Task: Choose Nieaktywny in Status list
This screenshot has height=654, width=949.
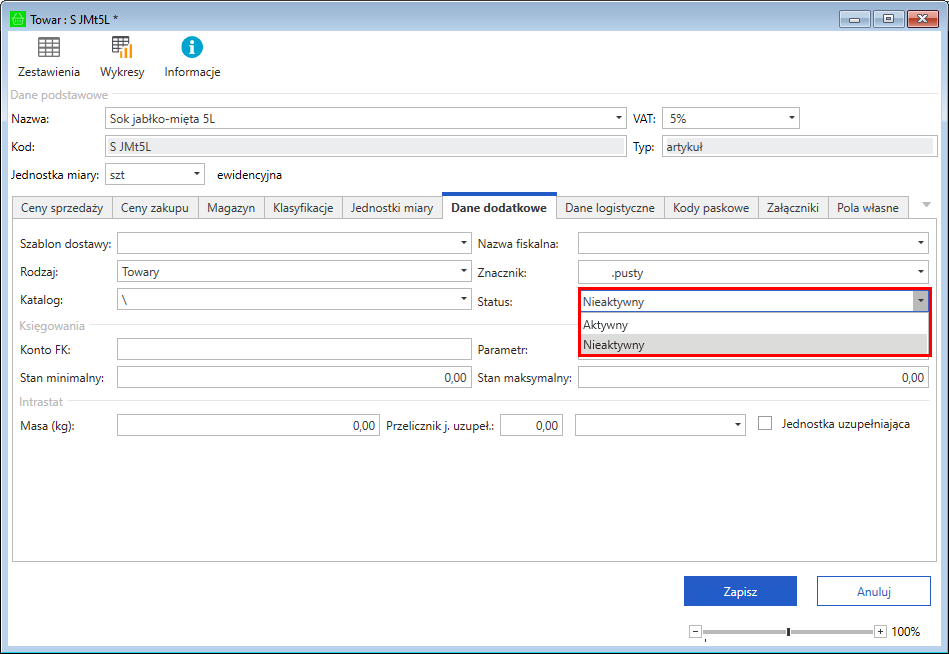Action: click(614, 345)
